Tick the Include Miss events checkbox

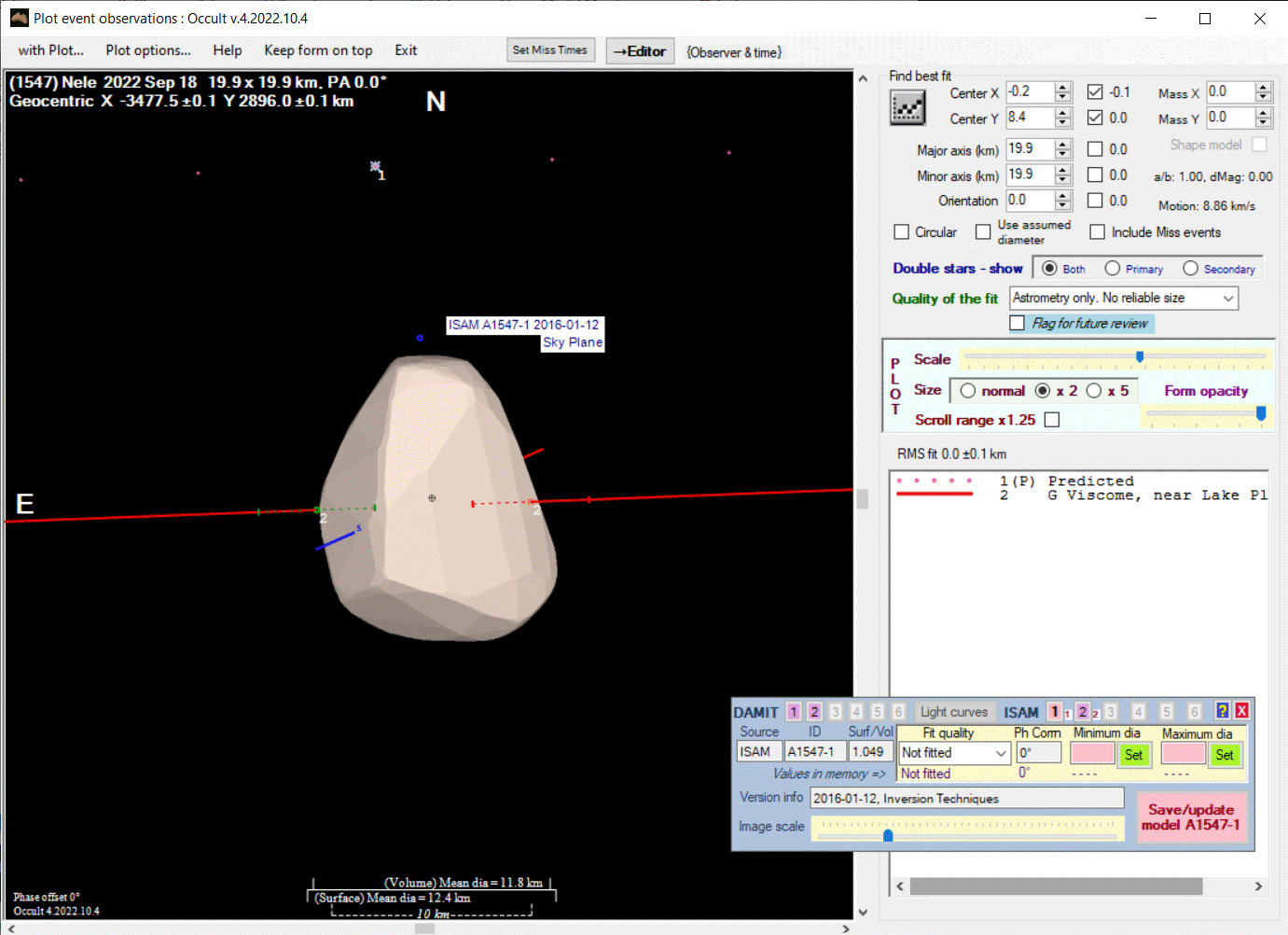(x=1098, y=232)
